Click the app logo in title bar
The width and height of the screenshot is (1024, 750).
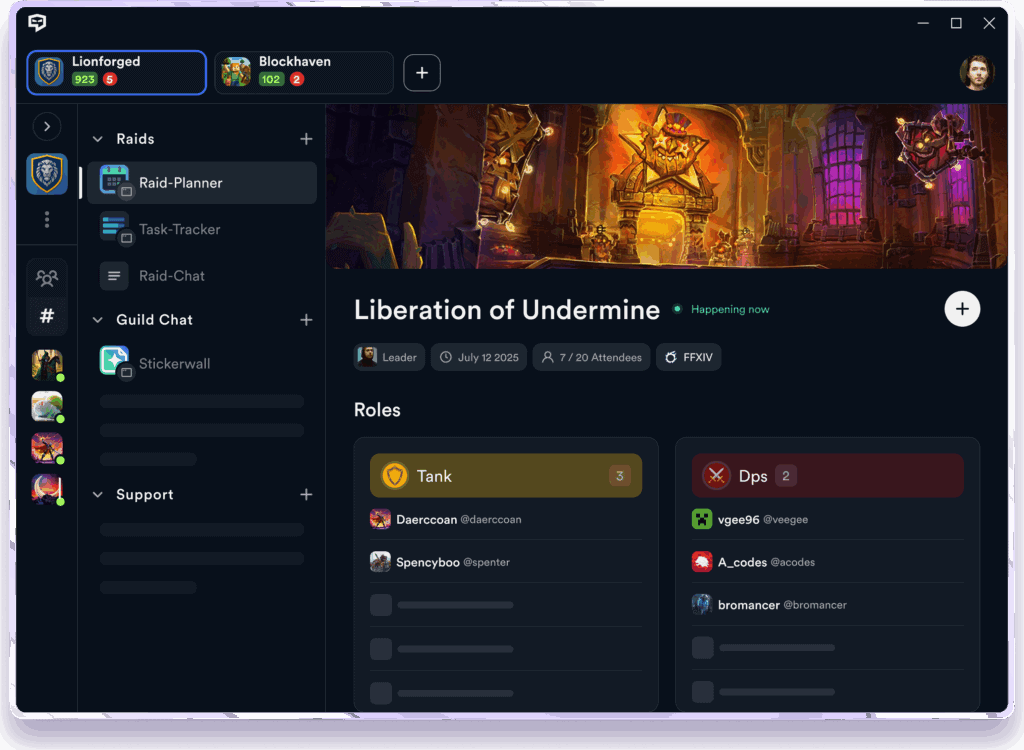[37, 23]
